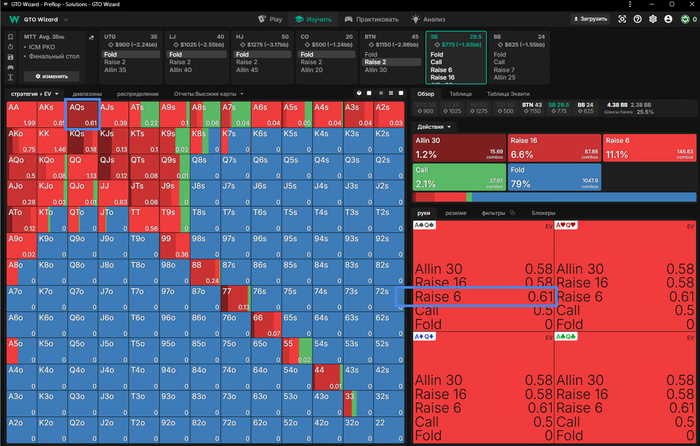Screen dimensions: 700x446
Task: Select the KK hand cell
Action: [52, 141]
